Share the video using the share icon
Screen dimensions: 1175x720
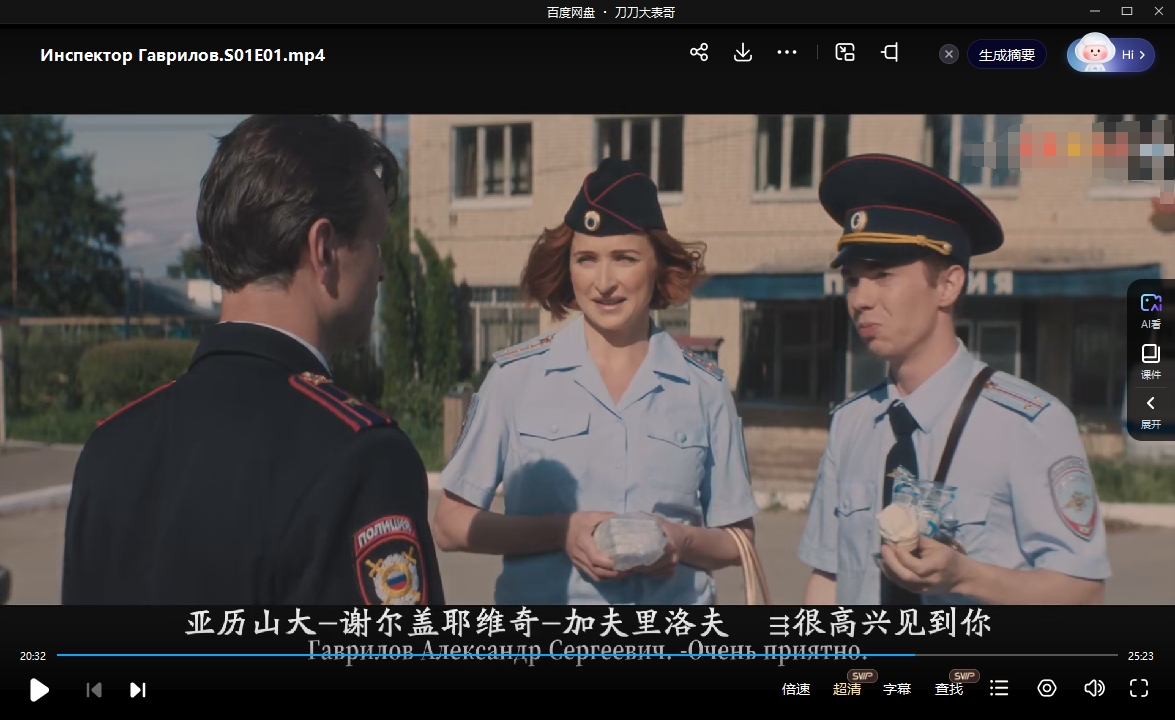699,53
